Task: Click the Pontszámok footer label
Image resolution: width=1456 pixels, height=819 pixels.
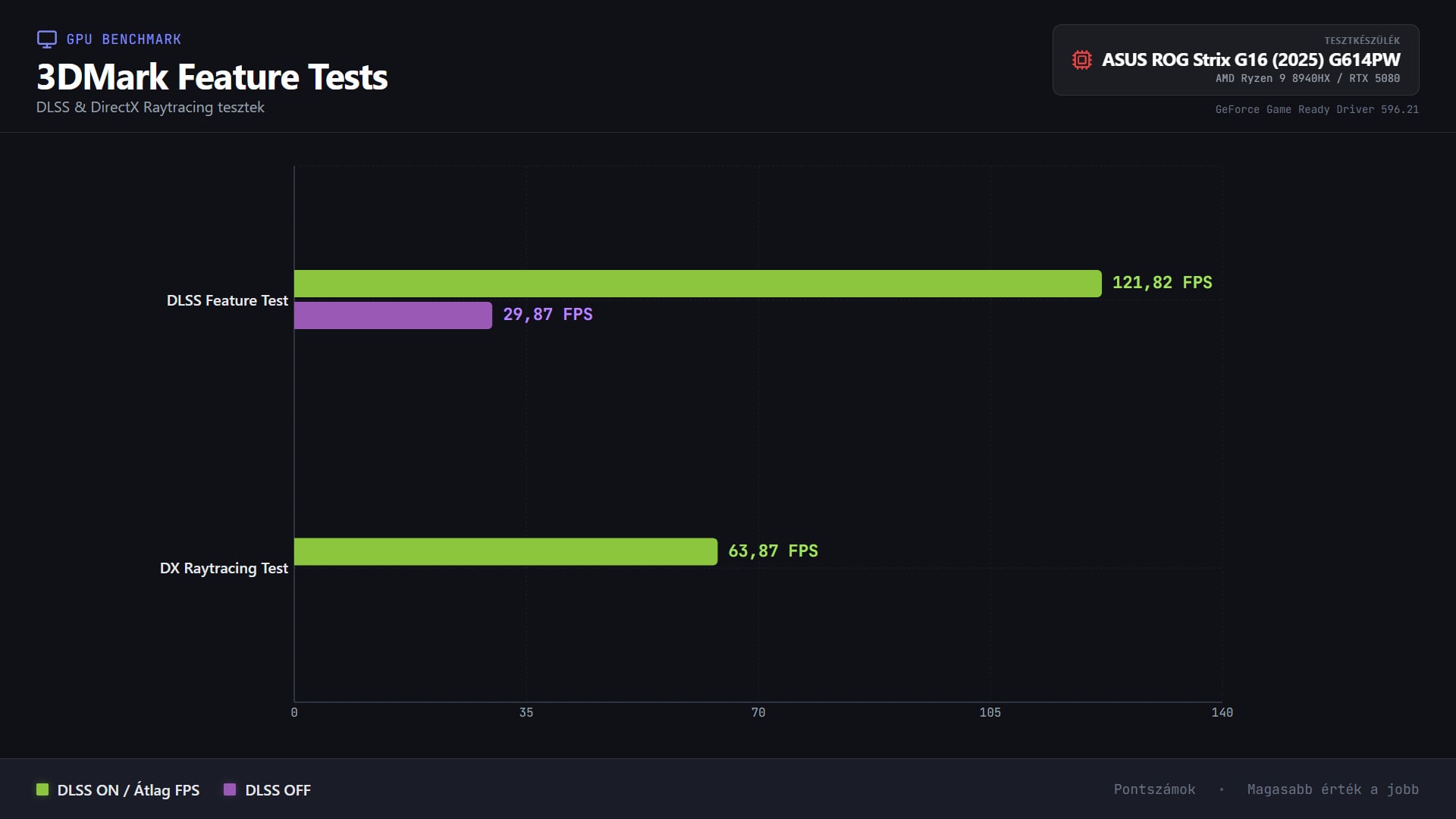Action: tap(1154, 789)
